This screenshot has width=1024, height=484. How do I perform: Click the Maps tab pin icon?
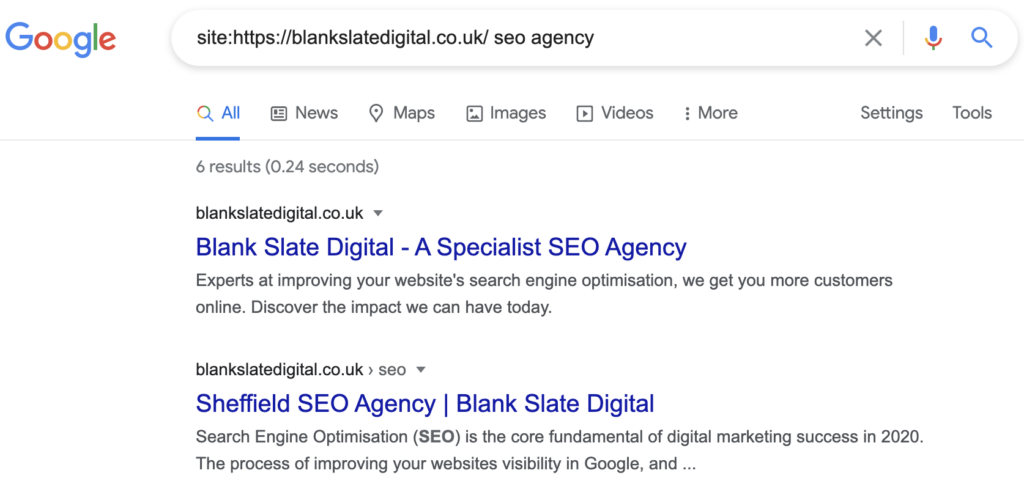(376, 114)
